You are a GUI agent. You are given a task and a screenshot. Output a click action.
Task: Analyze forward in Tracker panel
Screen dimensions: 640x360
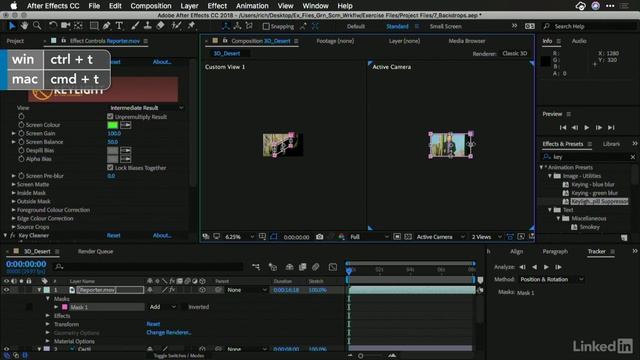546,267
